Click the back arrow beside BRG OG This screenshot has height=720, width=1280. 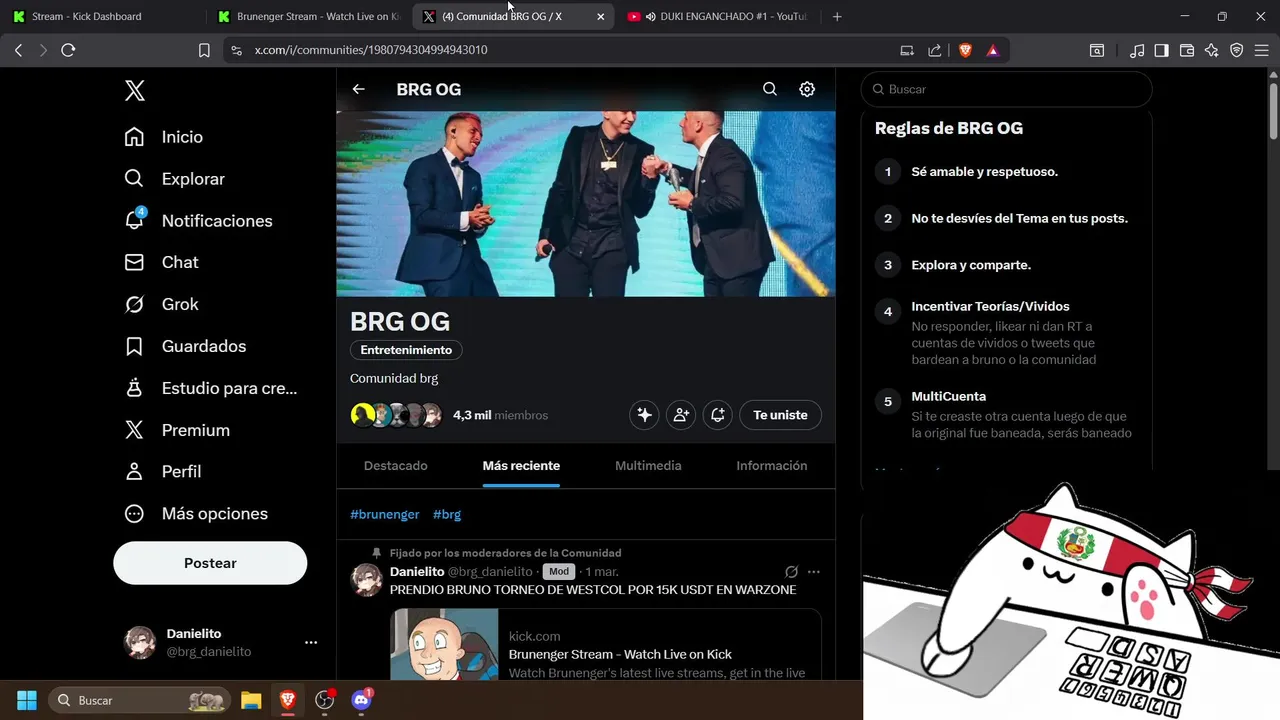click(x=358, y=89)
